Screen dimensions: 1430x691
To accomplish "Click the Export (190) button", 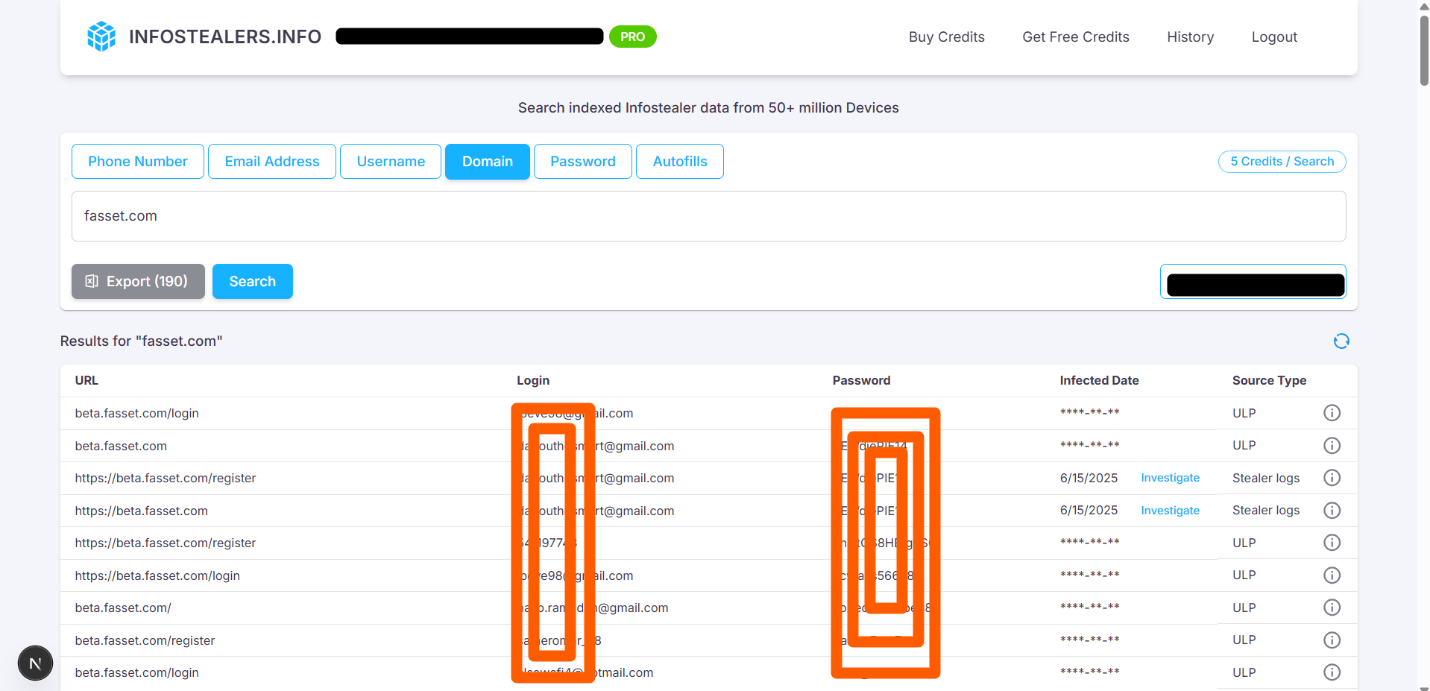I will coord(138,281).
